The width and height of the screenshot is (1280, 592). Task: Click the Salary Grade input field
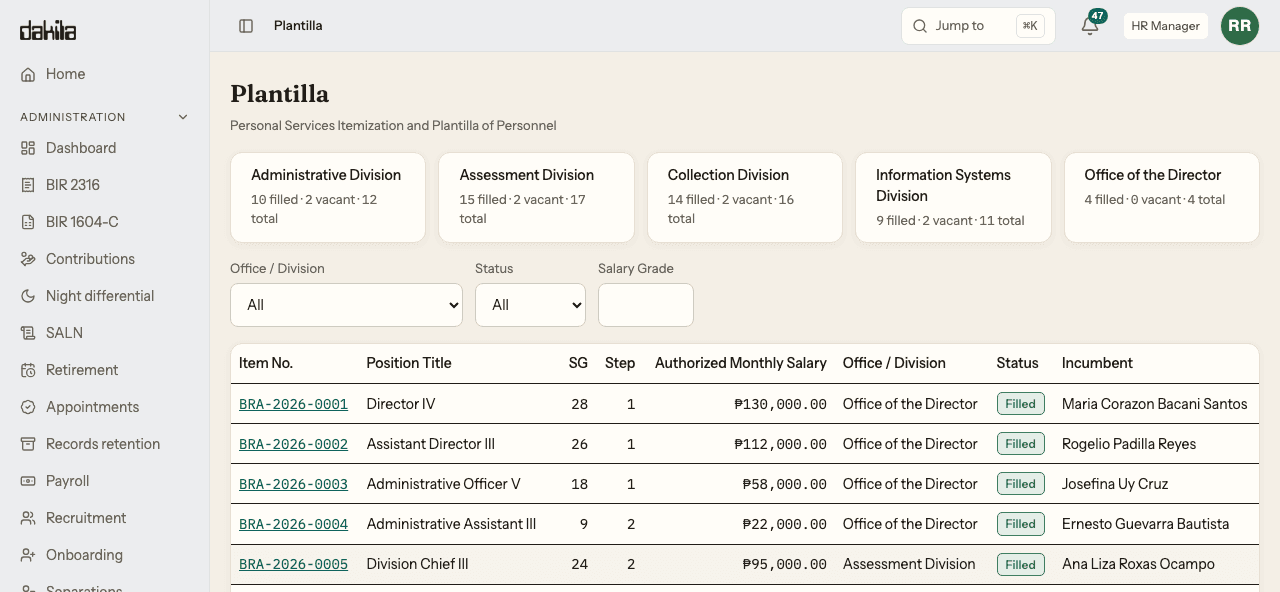coord(646,305)
